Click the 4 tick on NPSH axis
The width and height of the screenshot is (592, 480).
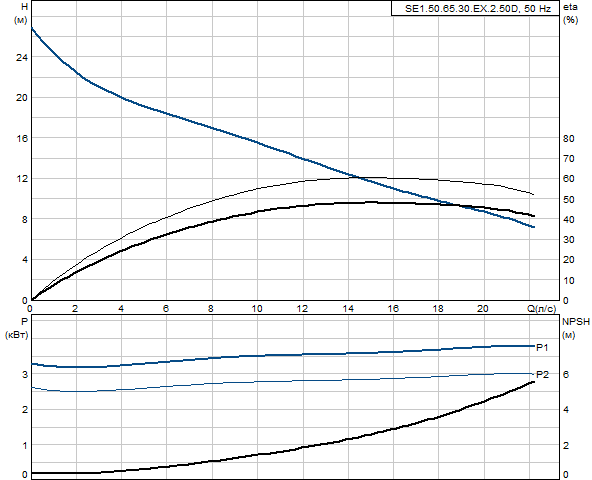point(566,410)
